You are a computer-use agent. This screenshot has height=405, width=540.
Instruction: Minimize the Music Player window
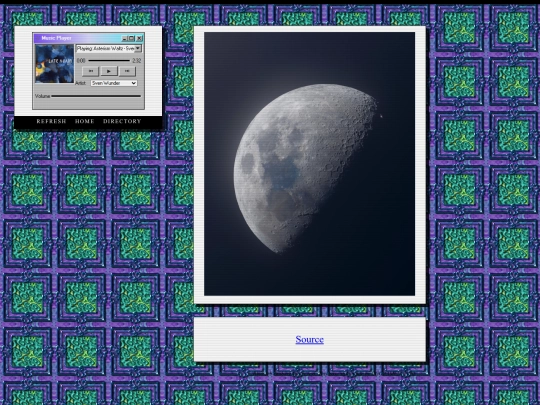[125, 38]
